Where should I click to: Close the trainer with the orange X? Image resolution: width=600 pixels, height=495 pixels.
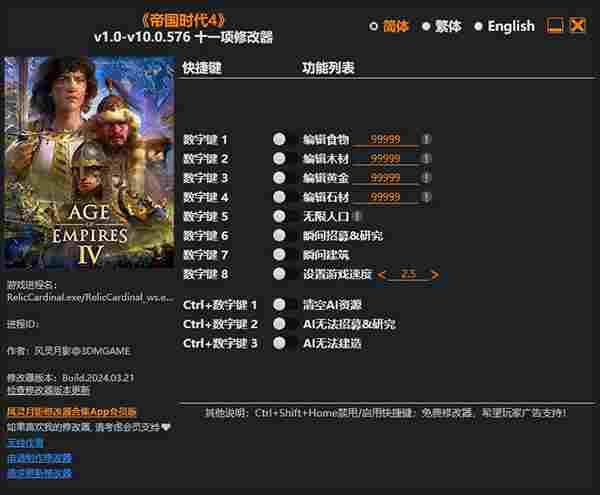(x=577, y=26)
